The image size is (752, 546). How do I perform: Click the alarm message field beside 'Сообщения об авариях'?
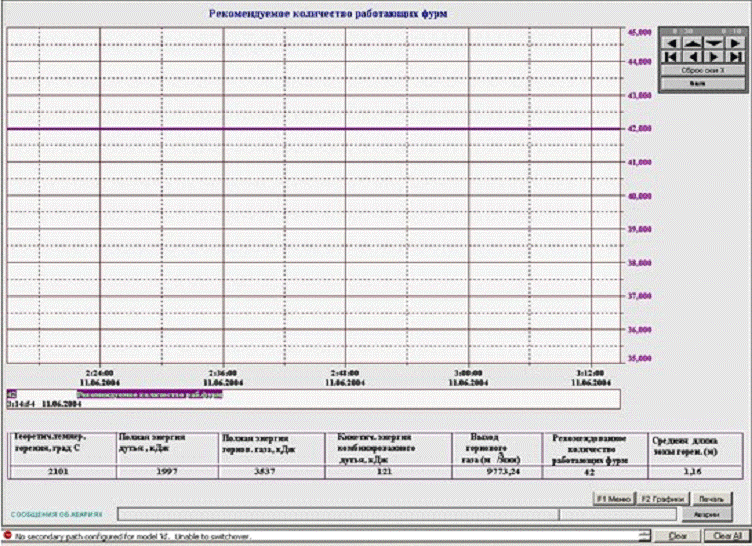click(x=400, y=514)
